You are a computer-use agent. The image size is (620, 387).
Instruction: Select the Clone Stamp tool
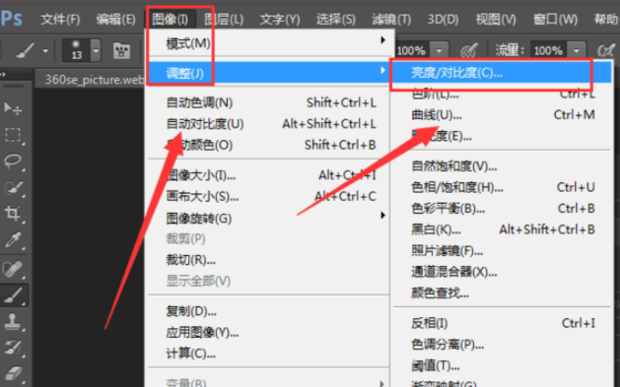pyautogui.click(x=13, y=321)
